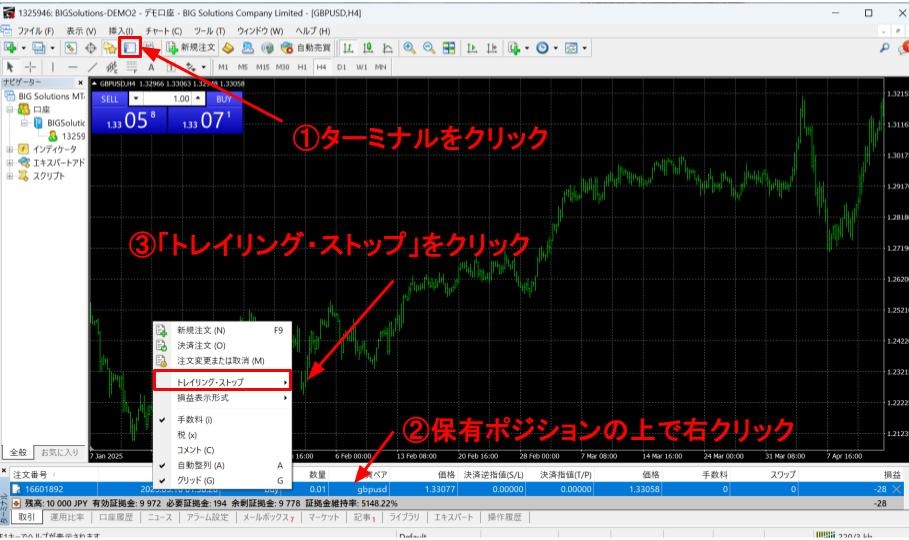Viewport: 909px width, 540px height.
Task: Switch chart to line chart icon
Action: [388, 48]
